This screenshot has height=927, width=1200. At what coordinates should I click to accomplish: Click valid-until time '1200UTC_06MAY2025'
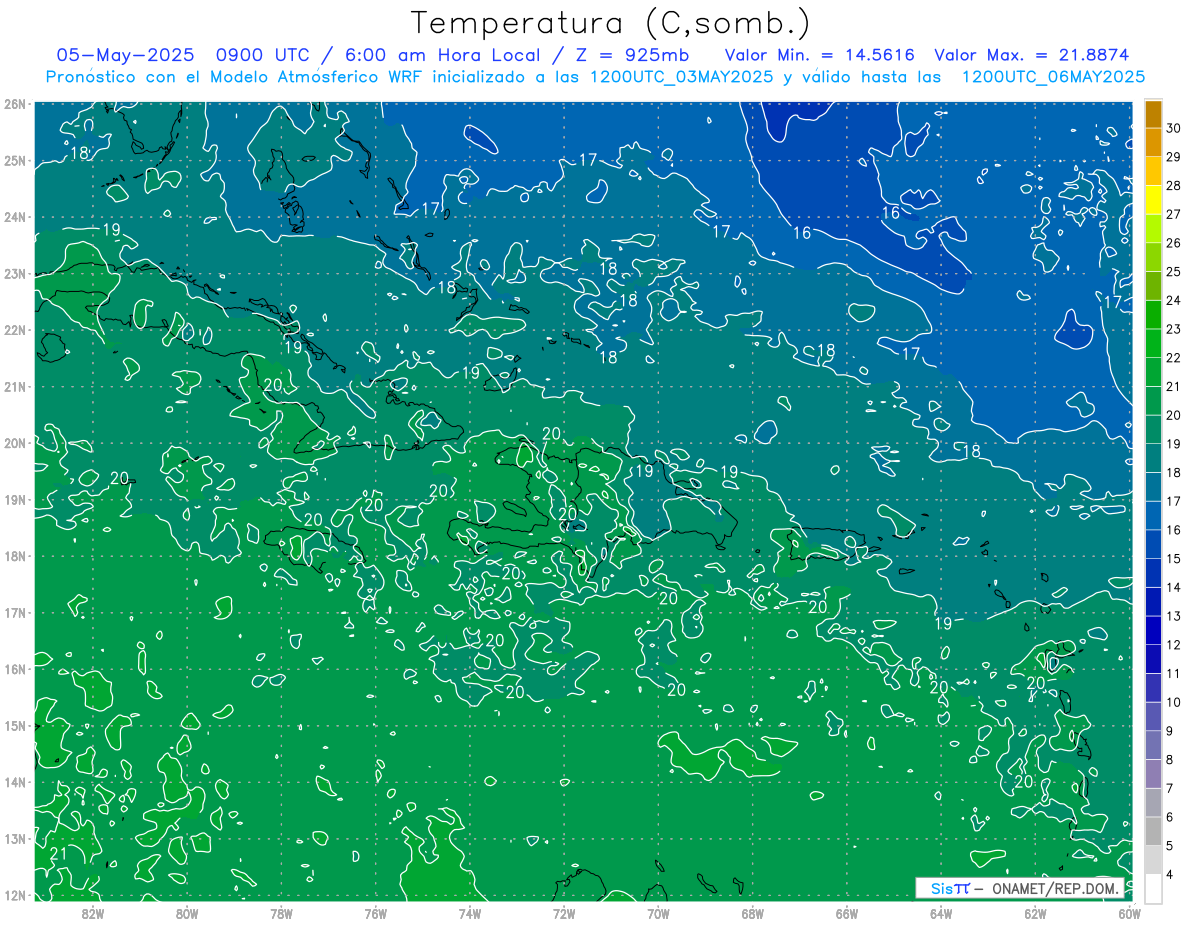[1053, 76]
